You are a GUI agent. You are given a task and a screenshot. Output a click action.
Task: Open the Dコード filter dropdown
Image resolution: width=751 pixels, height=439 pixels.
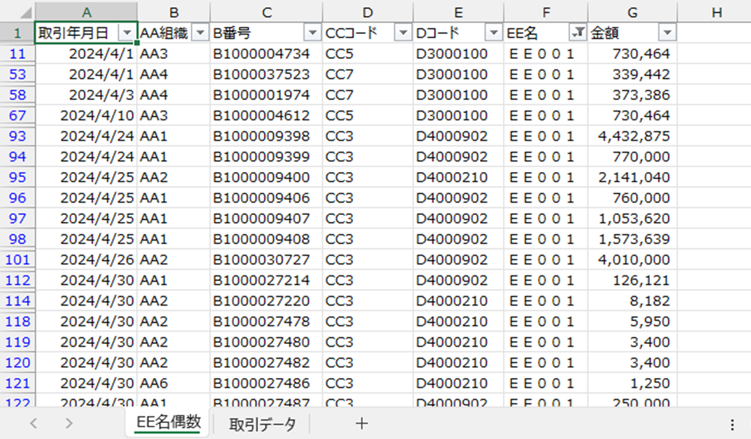[492, 32]
